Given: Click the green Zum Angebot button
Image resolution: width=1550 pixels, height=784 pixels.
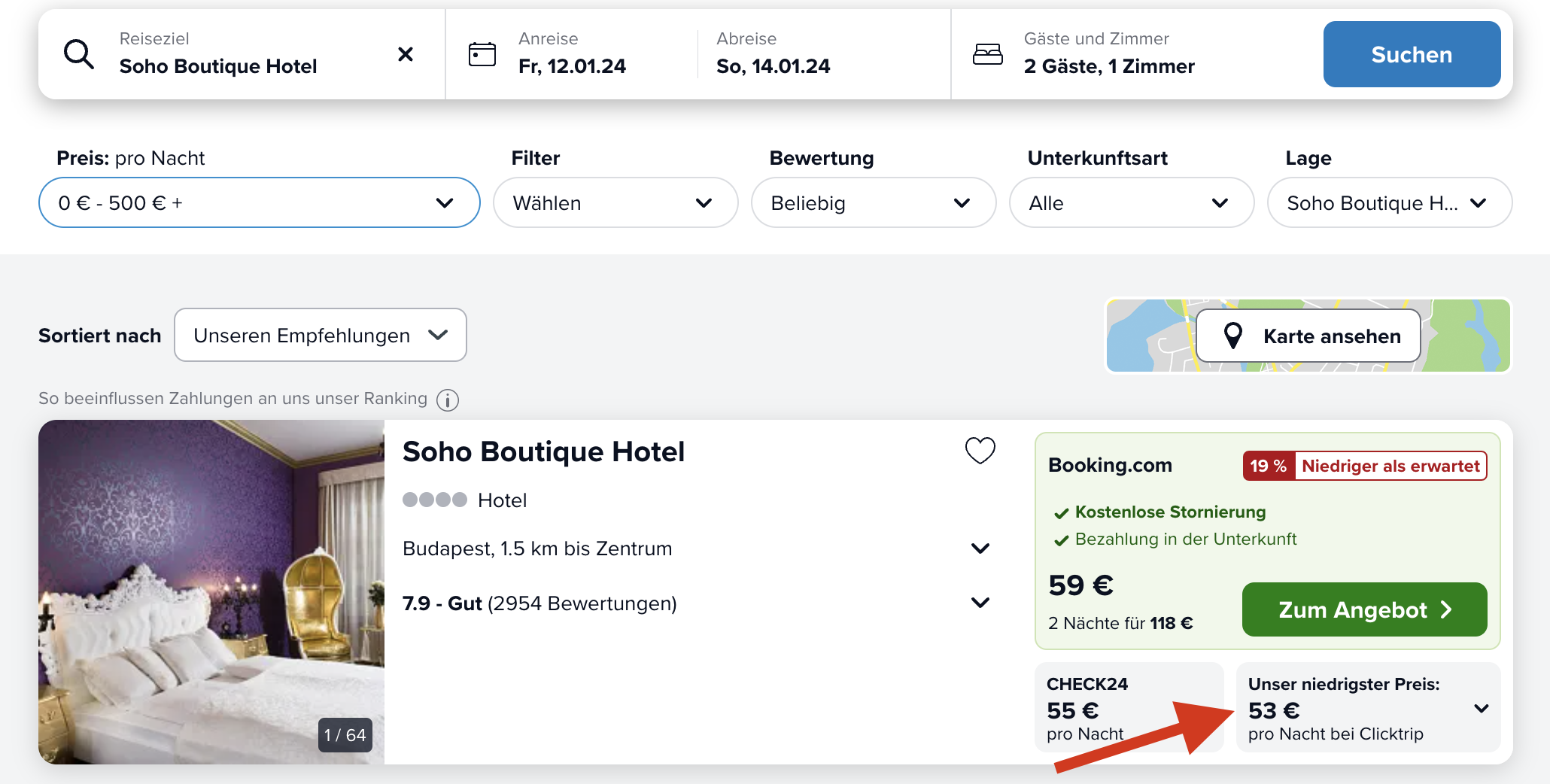Looking at the screenshot, I should pyautogui.click(x=1363, y=609).
